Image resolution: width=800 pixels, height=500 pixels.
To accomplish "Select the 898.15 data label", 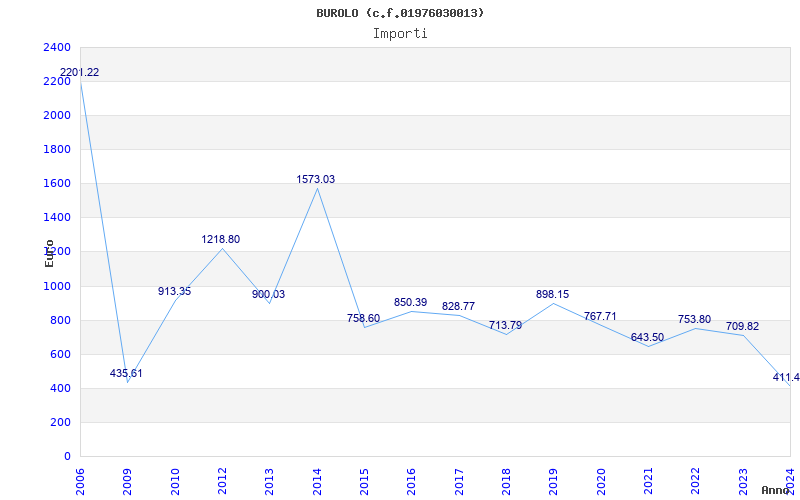I will pyautogui.click(x=553, y=294).
